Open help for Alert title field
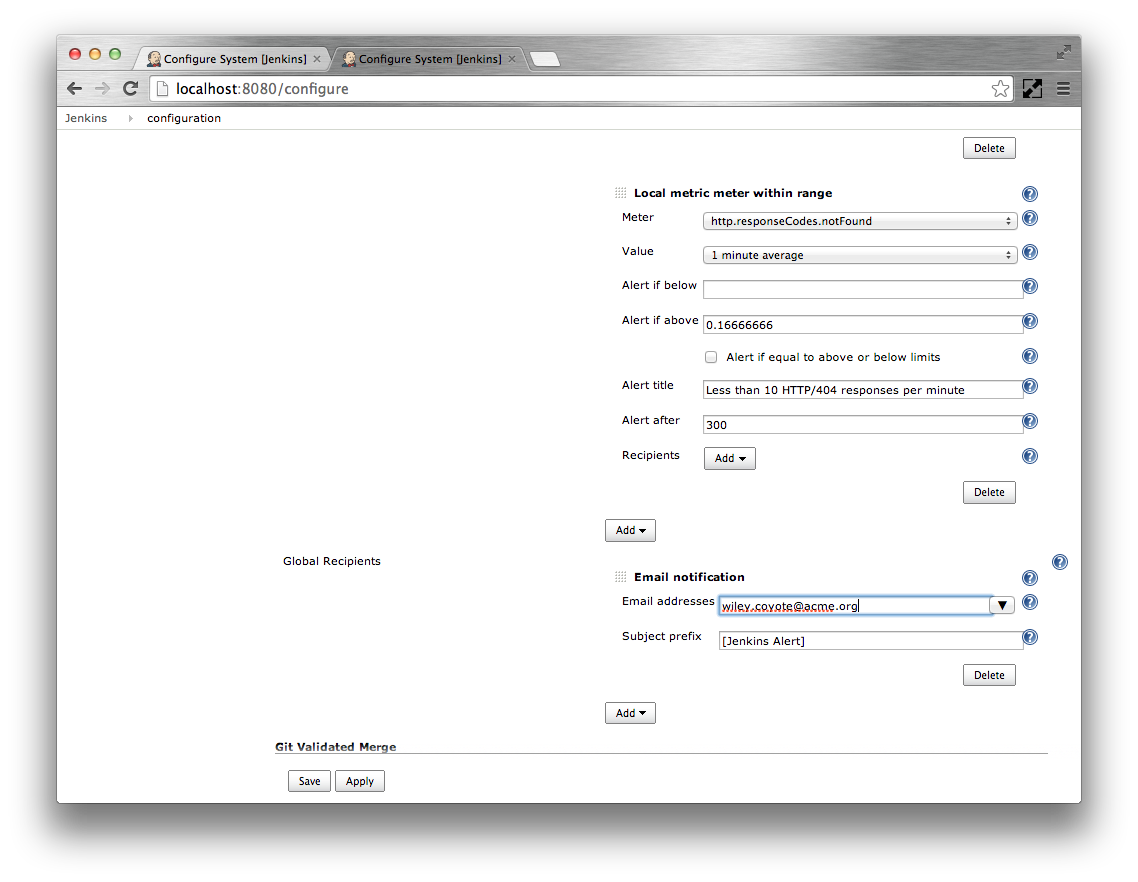 [x=1029, y=386]
